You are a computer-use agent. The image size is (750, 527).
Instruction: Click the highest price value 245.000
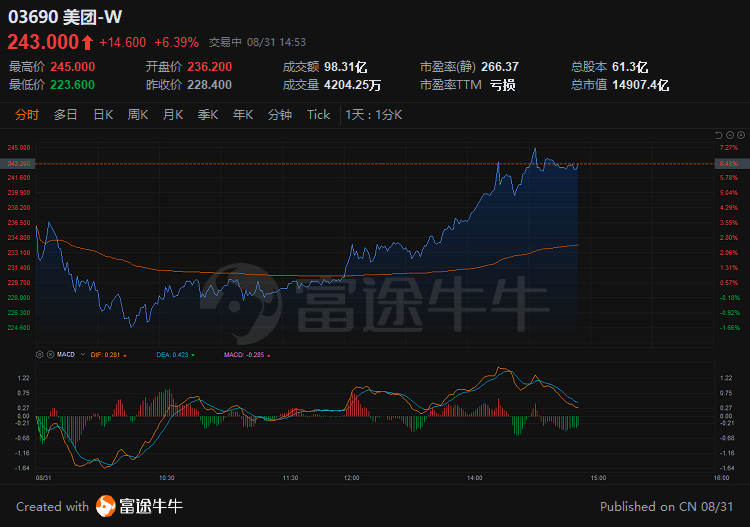point(73,67)
